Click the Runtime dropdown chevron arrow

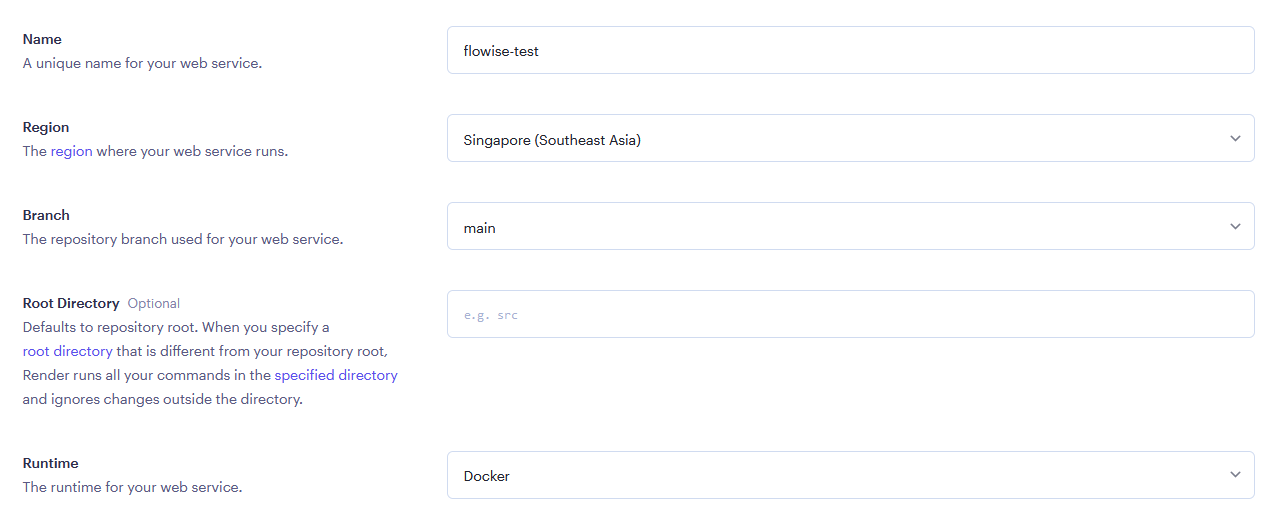[1235, 475]
